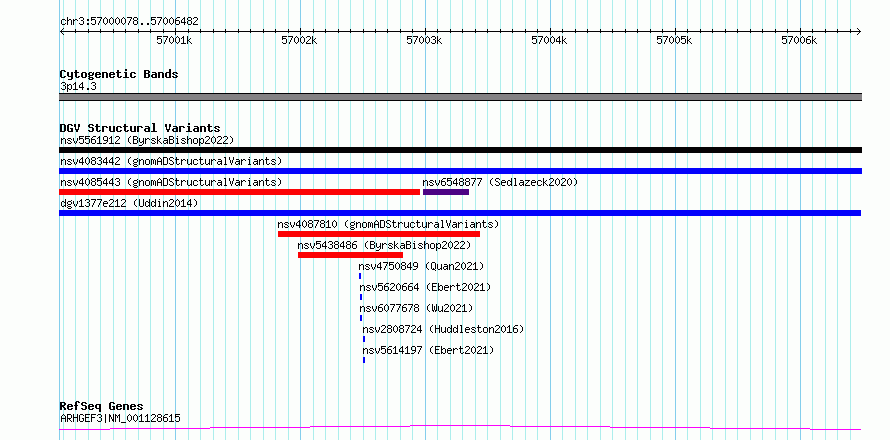Select nsv4083442 blue variant bar
890x440 pixels.
click(x=460, y=171)
